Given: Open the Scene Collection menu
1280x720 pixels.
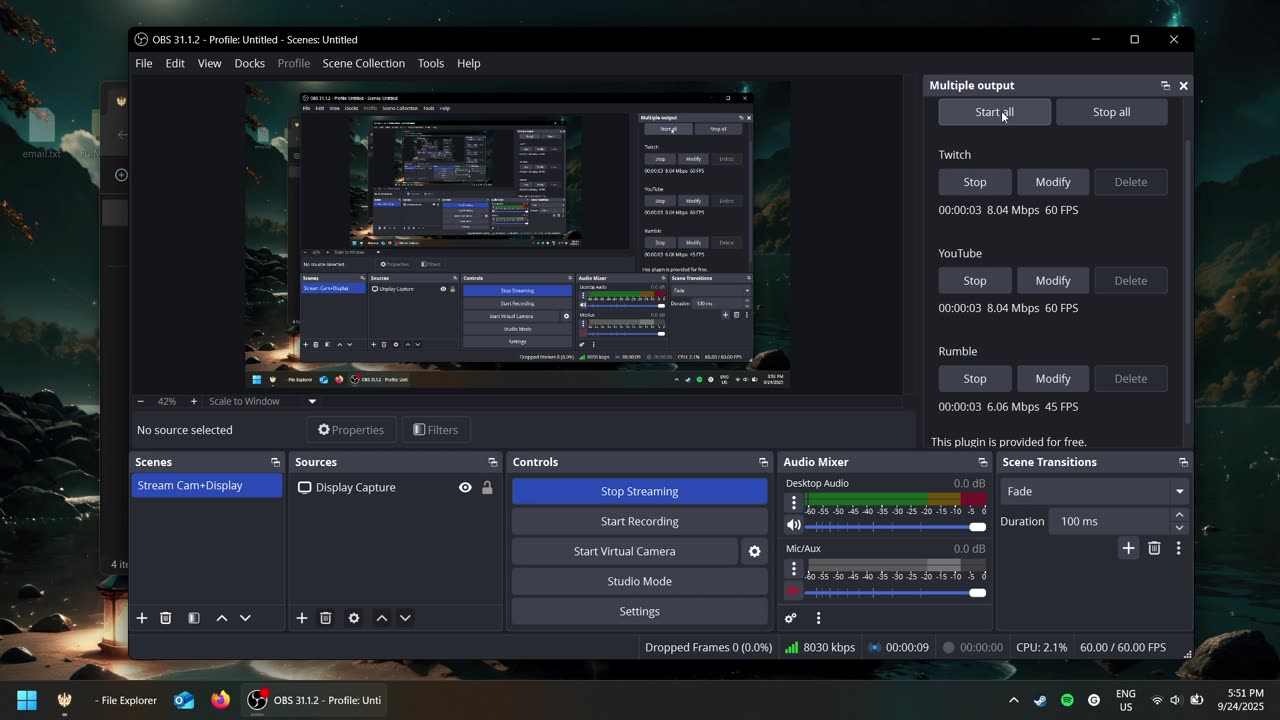Looking at the screenshot, I should (364, 63).
